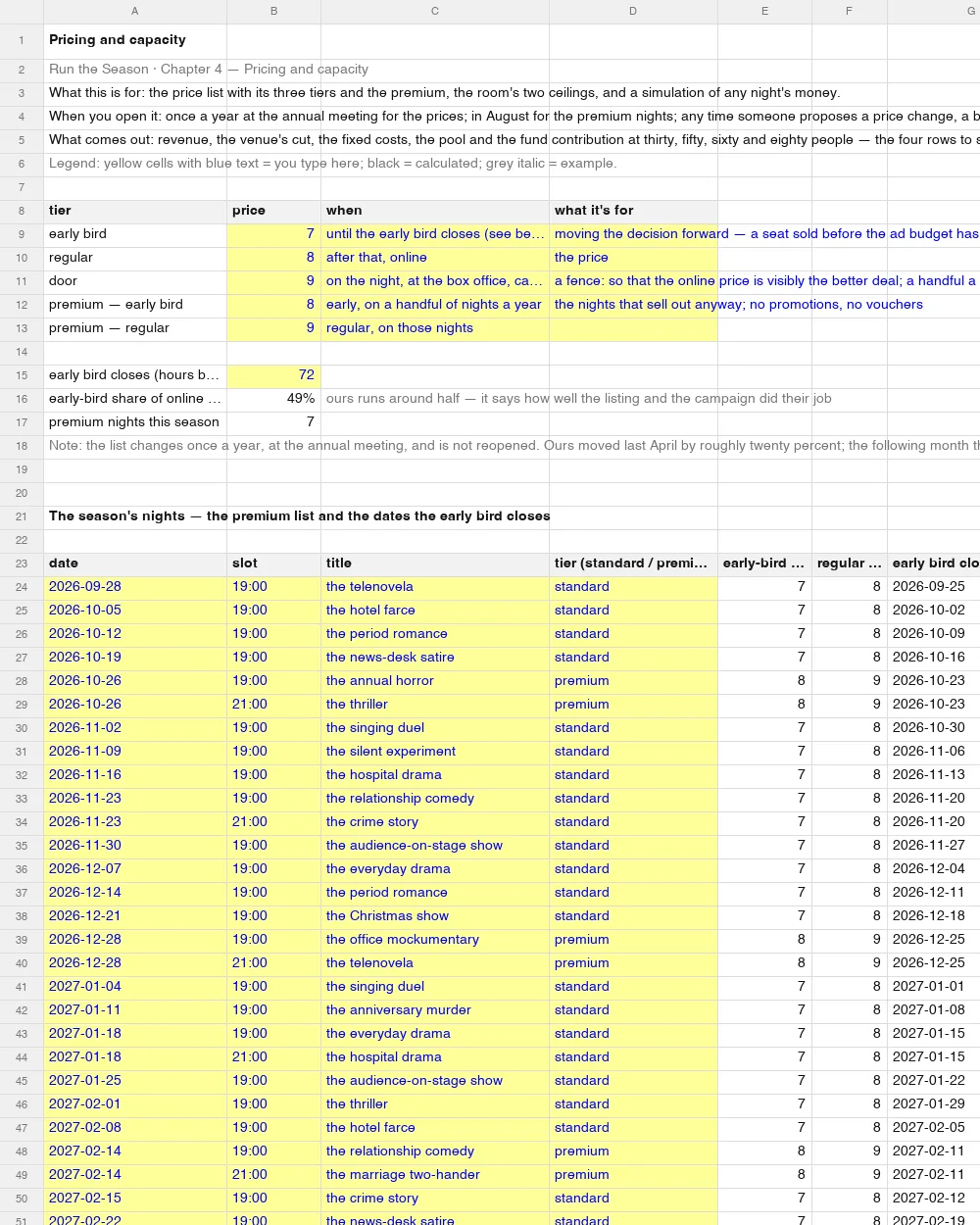Select column D header
Image resolution: width=980 pixels, height=1225 pixels.
pyautogui.click(x=633, y=11)
